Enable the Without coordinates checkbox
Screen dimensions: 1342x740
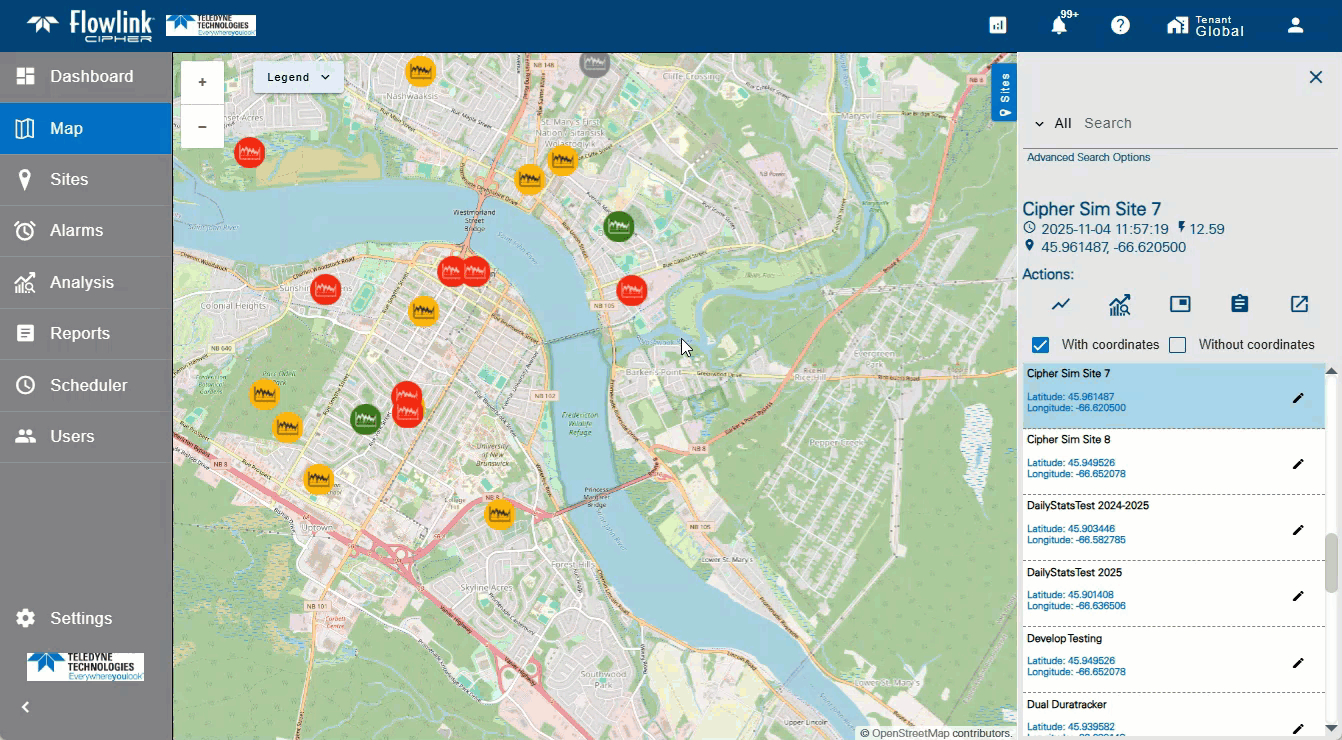[x=1178, y=345]
